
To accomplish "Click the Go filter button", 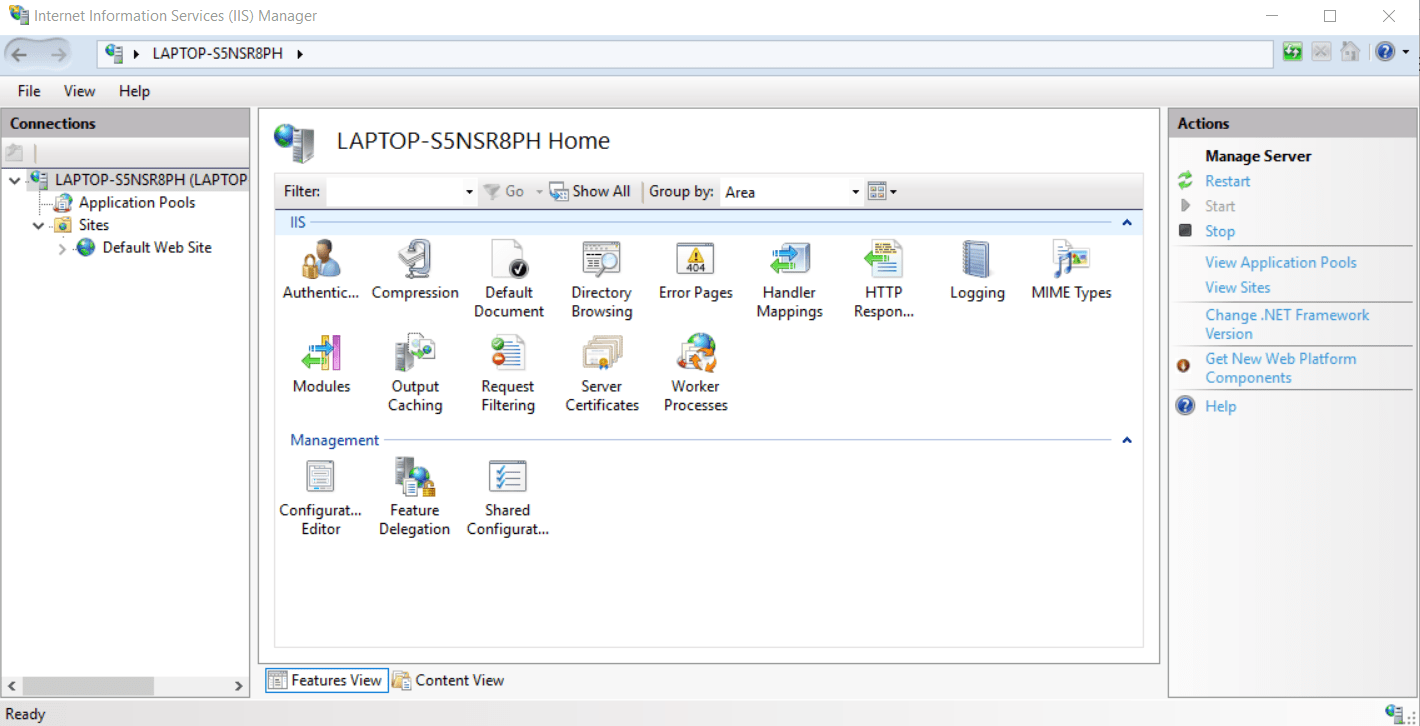I will [x=503, y=191].
